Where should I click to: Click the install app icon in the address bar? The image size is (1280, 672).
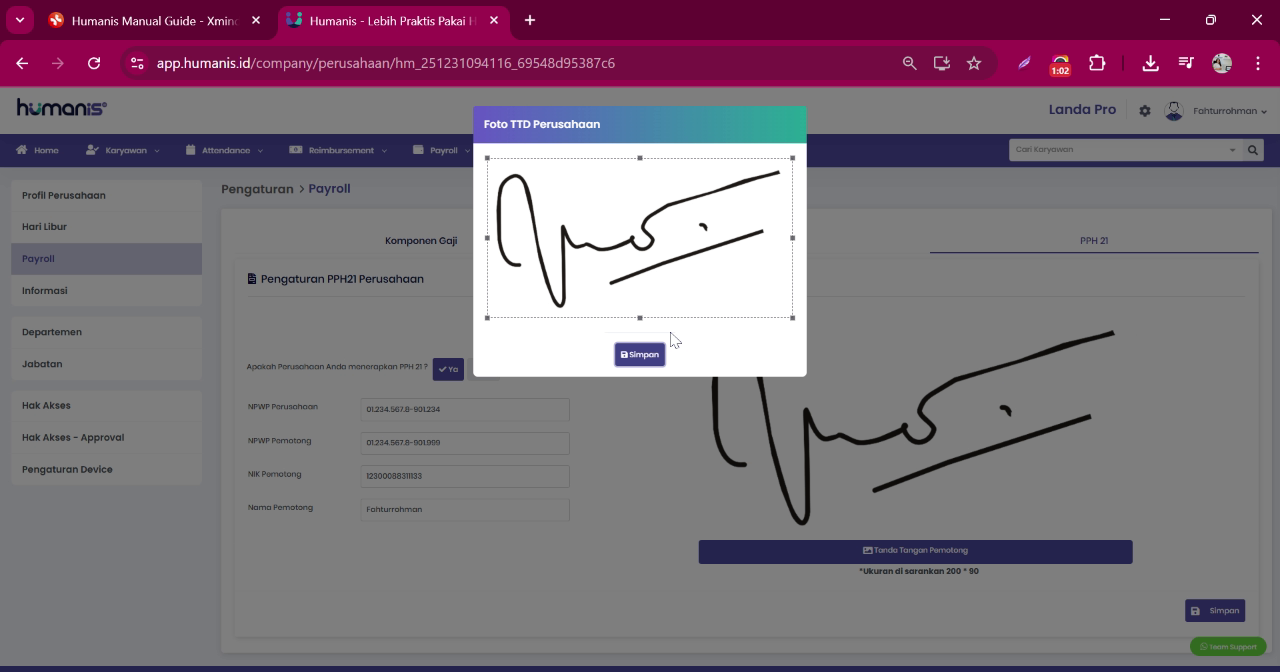pos(942,63)
